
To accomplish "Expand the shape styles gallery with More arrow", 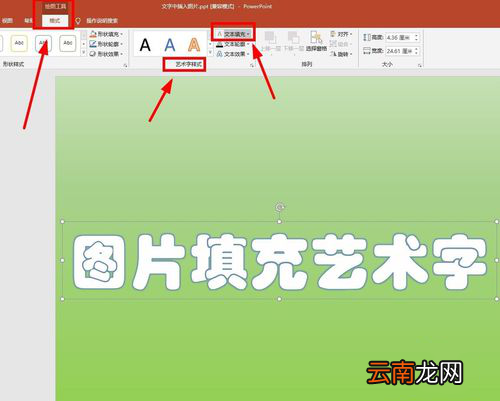I will pos(84,53).
